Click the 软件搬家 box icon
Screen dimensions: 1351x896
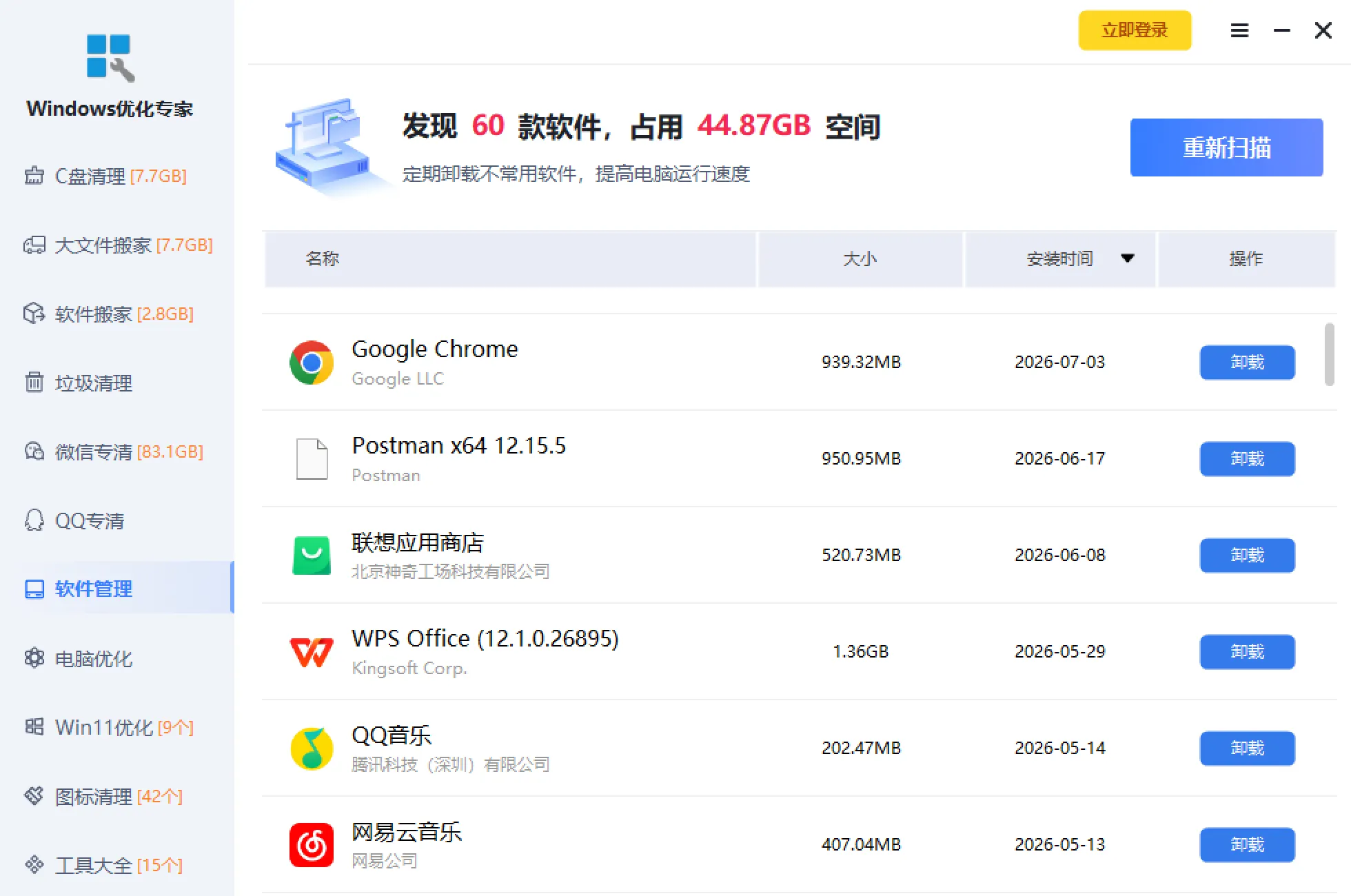[x=34, y=314]
